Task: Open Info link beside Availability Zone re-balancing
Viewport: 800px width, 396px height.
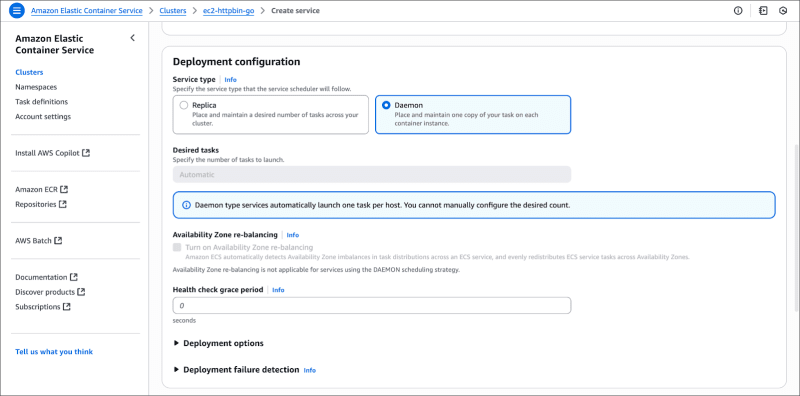Action: pyautogui.click(x=293, y=235)
